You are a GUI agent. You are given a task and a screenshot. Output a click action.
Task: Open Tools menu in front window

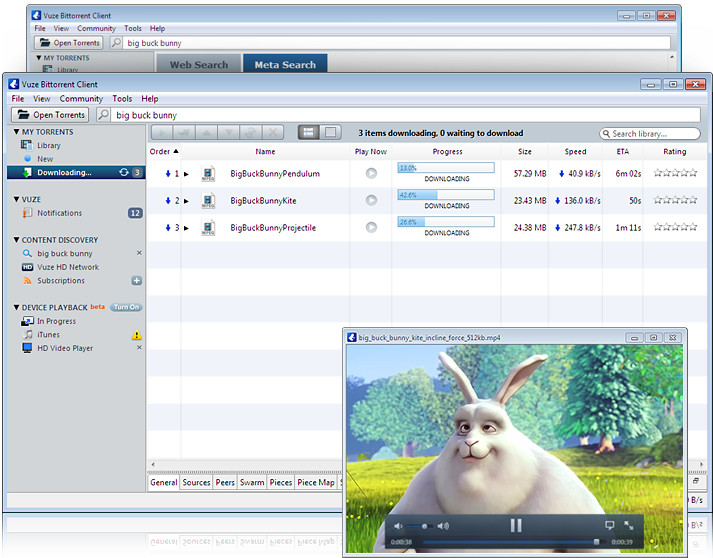(x=122, y=99)
